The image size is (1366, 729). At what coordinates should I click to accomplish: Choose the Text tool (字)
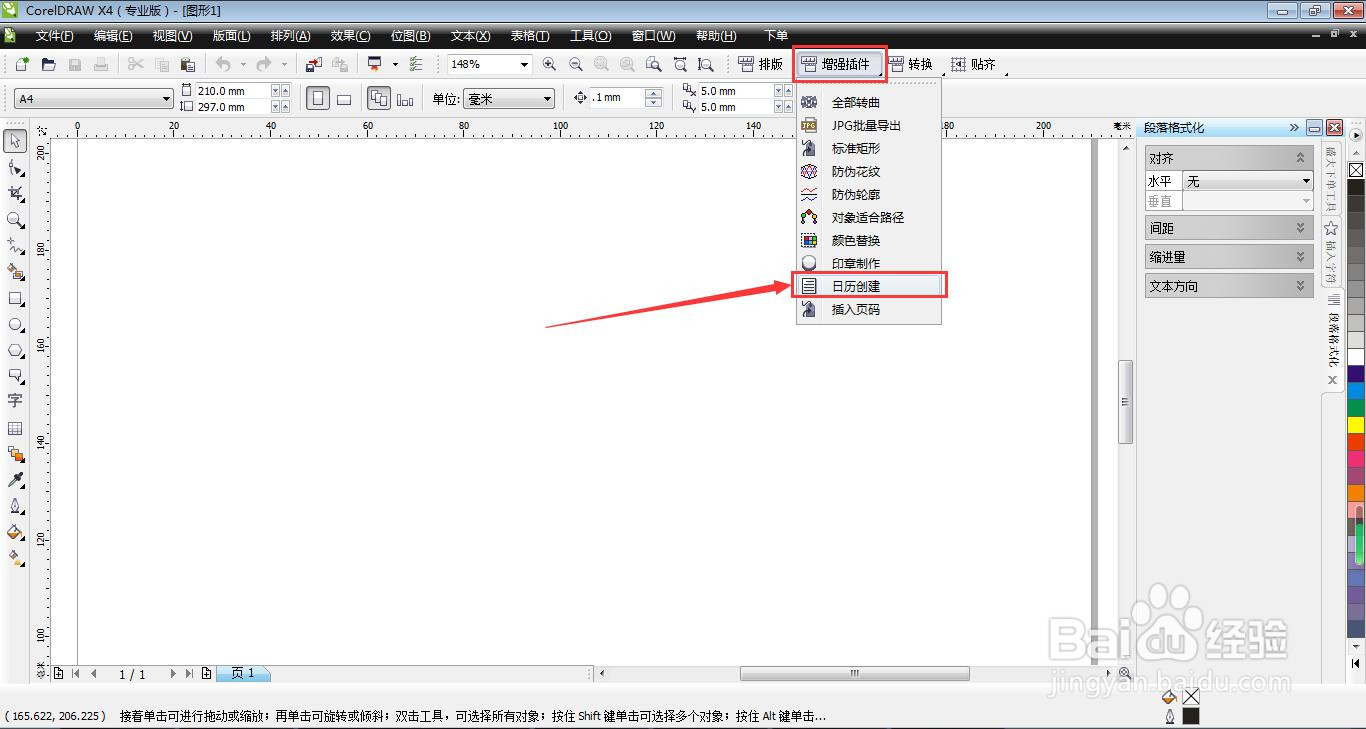pyautogui.click(x=15, y=401)
